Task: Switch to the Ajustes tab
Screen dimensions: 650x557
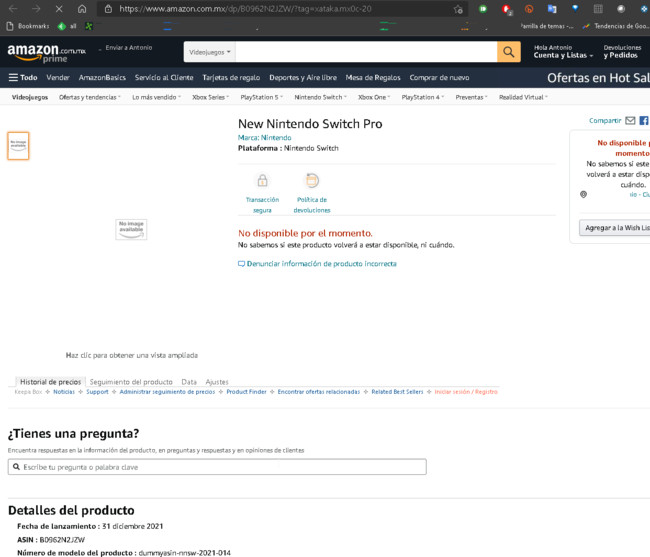Action: click(x=217, y=382)
